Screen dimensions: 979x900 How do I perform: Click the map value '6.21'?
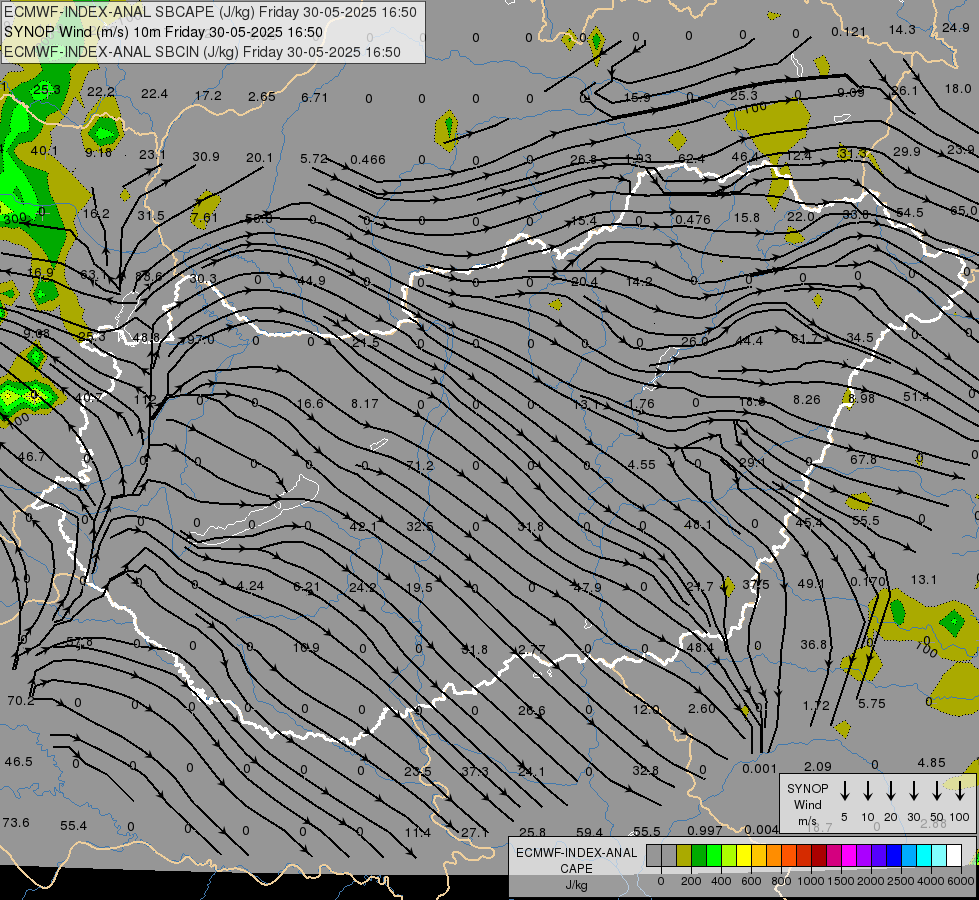[307, 587]
